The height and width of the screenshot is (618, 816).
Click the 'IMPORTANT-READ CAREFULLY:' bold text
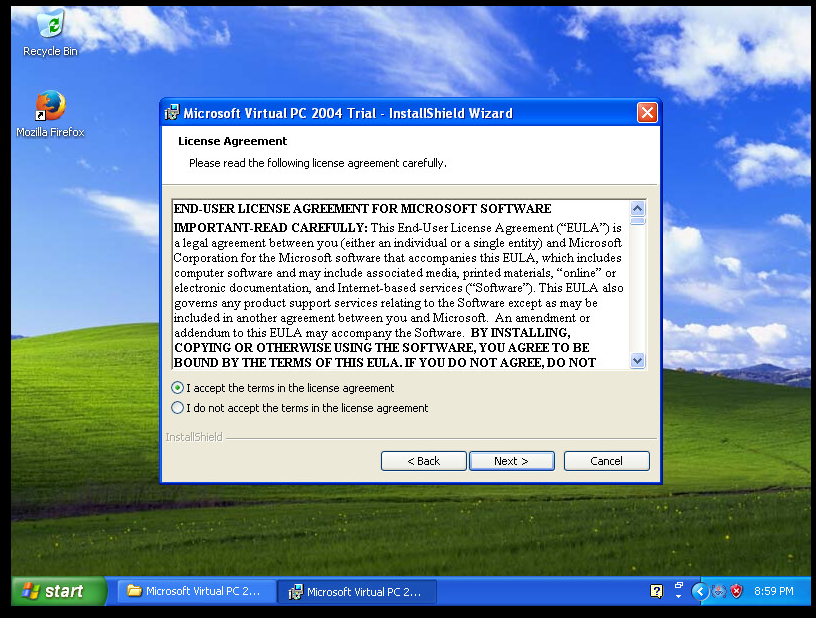click(271, 228)
